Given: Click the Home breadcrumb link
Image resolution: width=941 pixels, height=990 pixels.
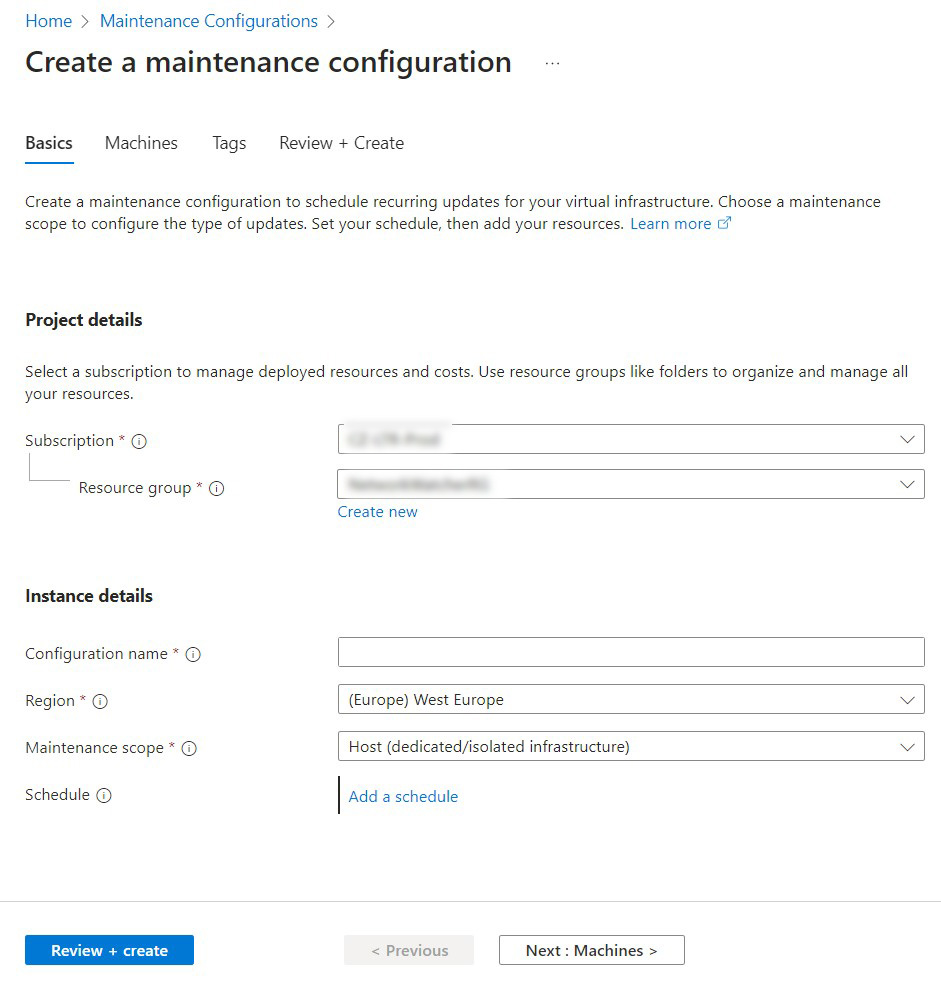Looking at the screenshot, I should 49,21.
